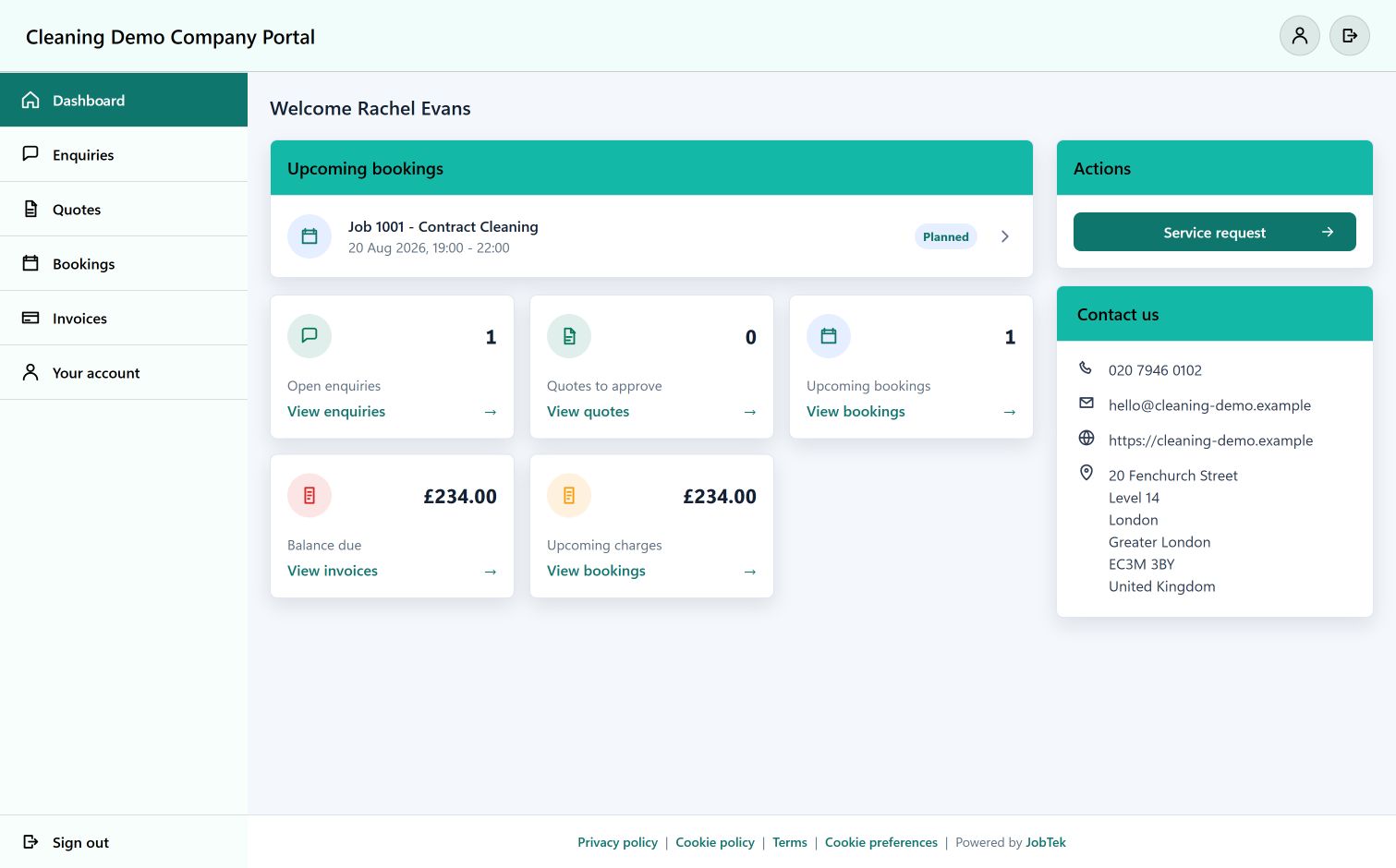Follow the View enquiries link
This screenshot has height=868, width=1396.
point(336,412)
